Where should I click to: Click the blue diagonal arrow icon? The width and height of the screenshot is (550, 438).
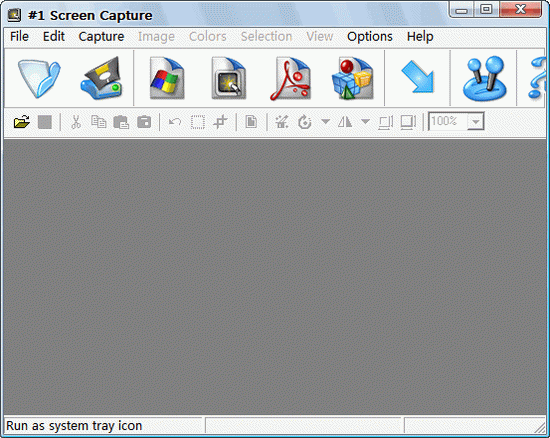pos(418,77)
